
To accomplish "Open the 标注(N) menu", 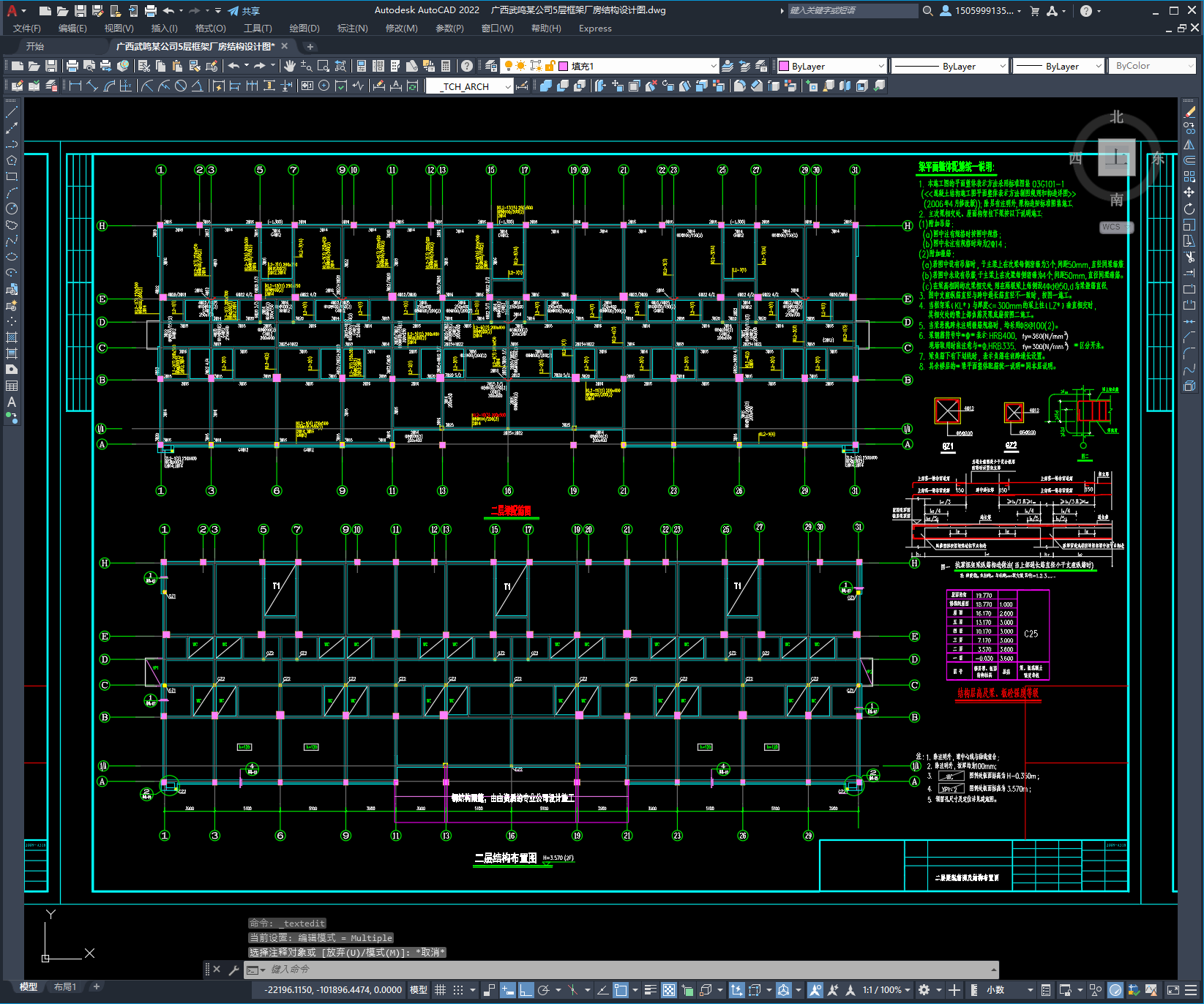I will [352, 29].
